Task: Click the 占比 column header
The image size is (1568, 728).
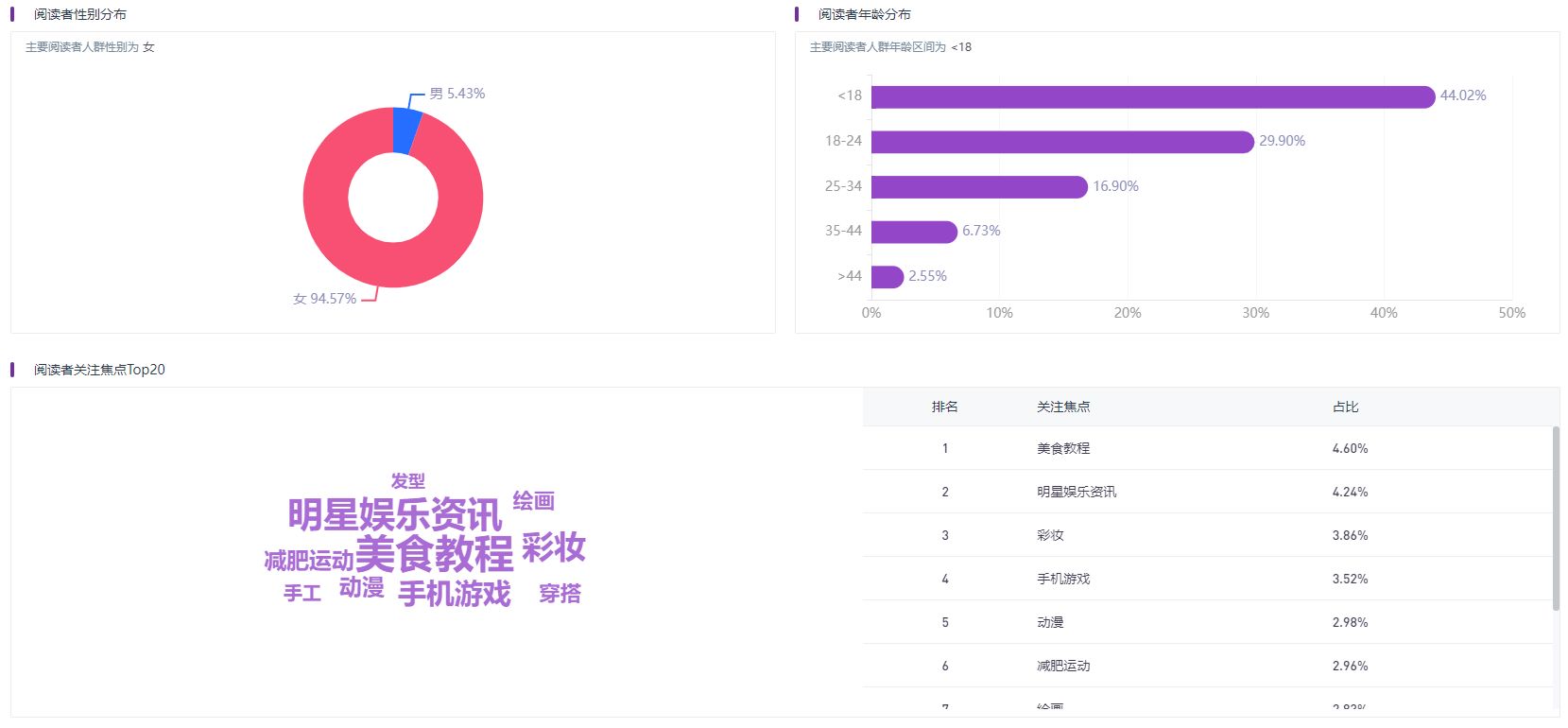Action: point(1345,407)
